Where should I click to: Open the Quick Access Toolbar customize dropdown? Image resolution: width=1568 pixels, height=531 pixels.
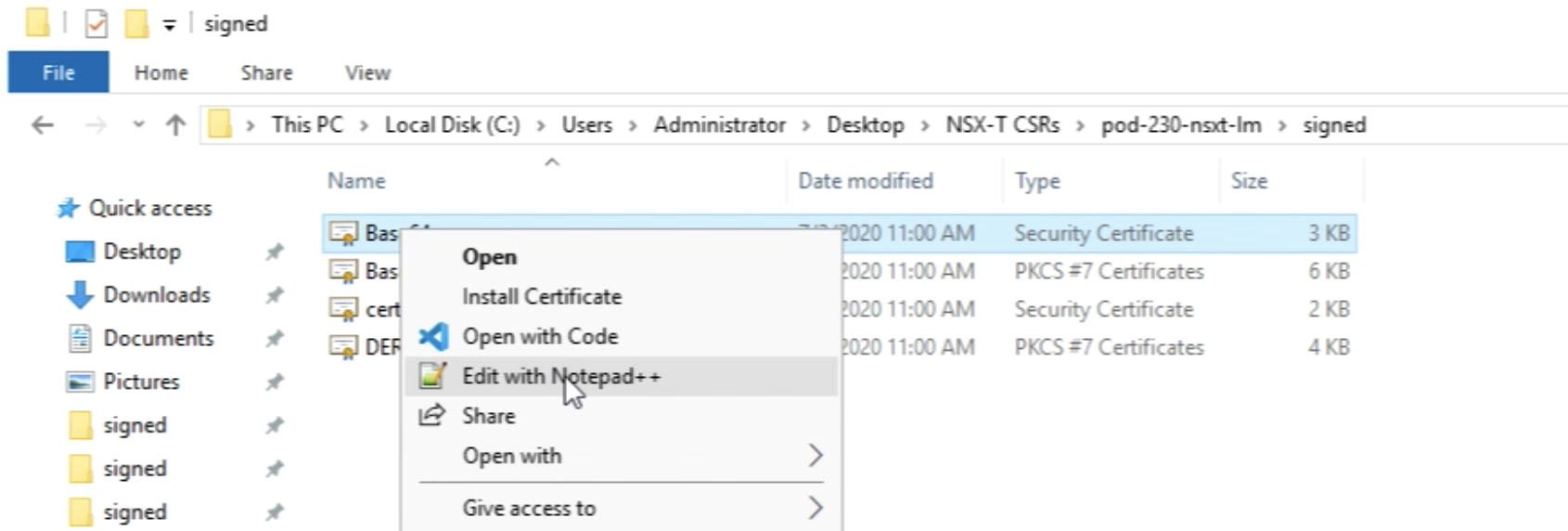click(x=169, y=25)
